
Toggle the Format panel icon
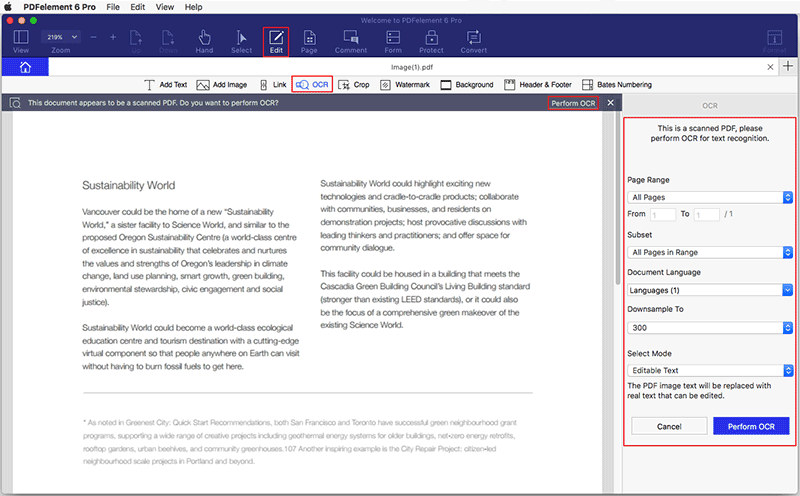coord(774,41)
